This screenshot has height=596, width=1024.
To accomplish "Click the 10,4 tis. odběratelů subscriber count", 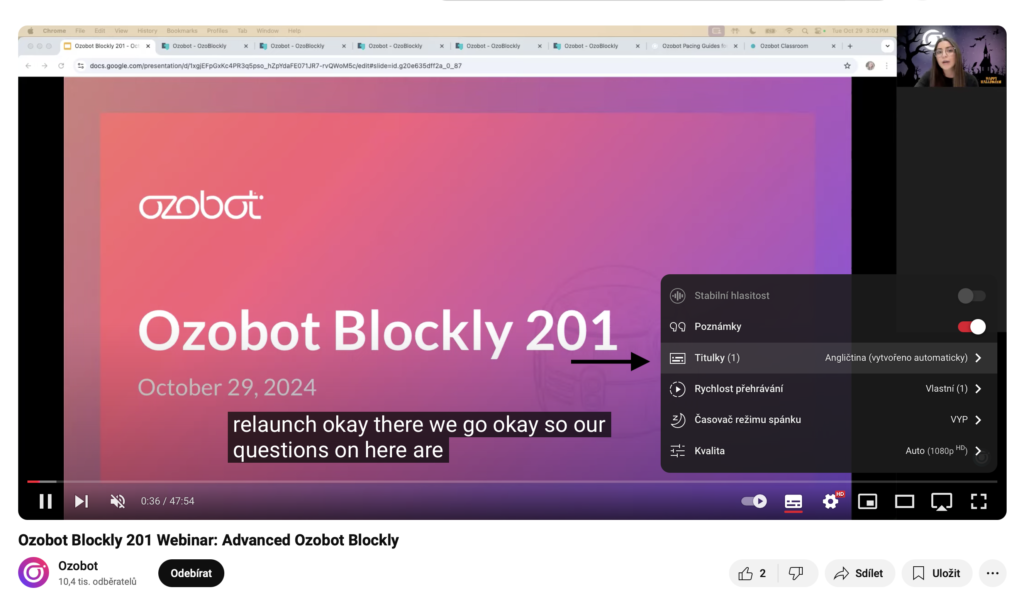I will pyautogui.click(x=97, y=582).
